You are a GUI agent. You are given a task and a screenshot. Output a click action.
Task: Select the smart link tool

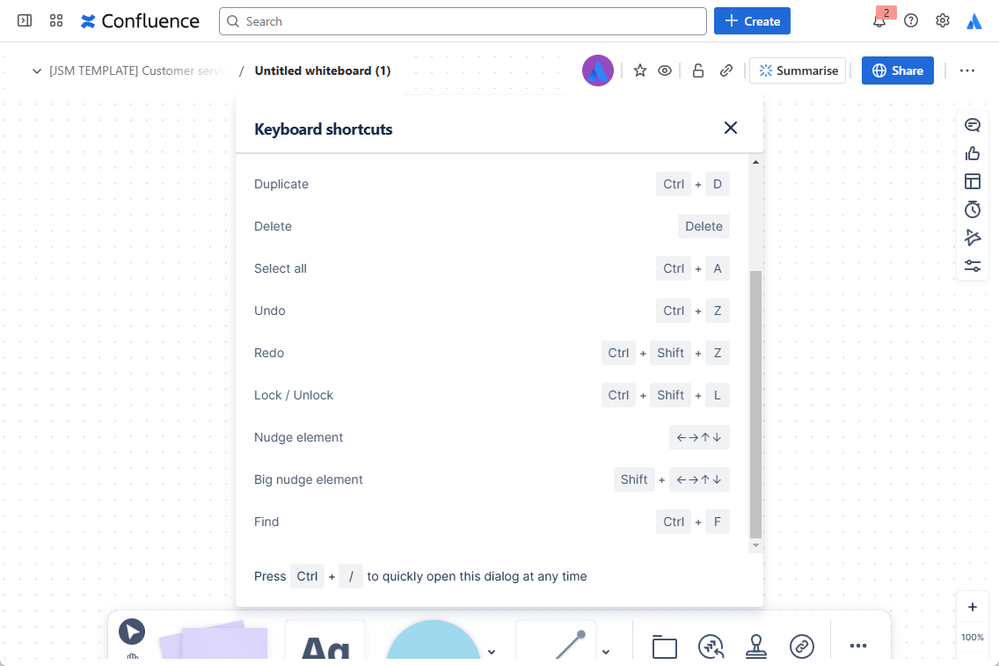pyautogui.click(x=801, y=646)
